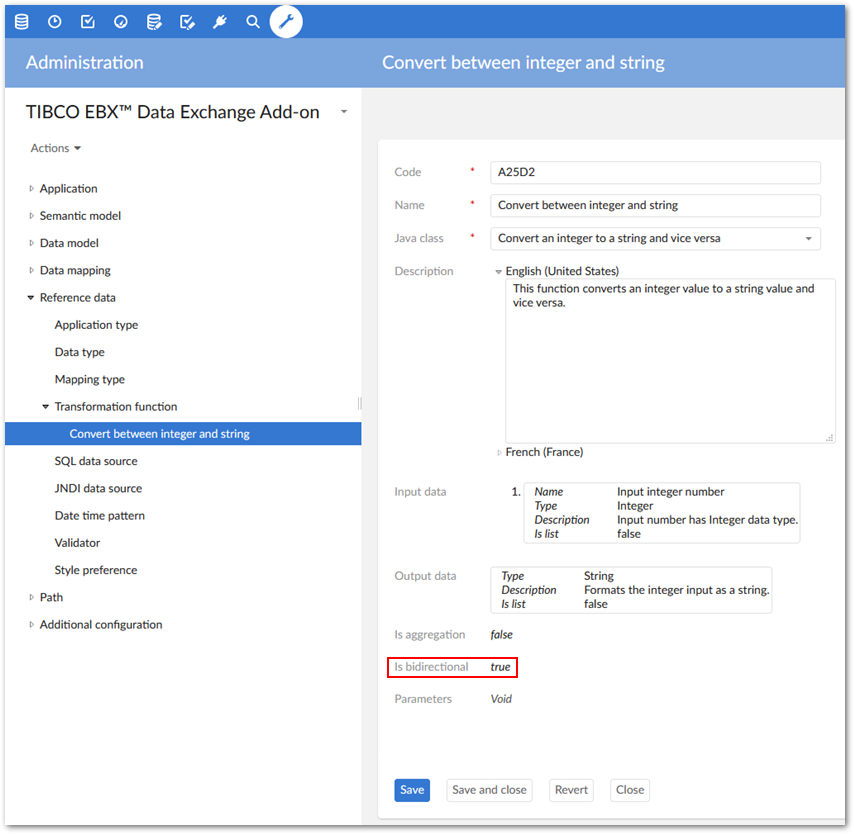The width and height of the screenshot is (854, 834).
Task: Click the magnifier search icon
Action: [253, 21]
